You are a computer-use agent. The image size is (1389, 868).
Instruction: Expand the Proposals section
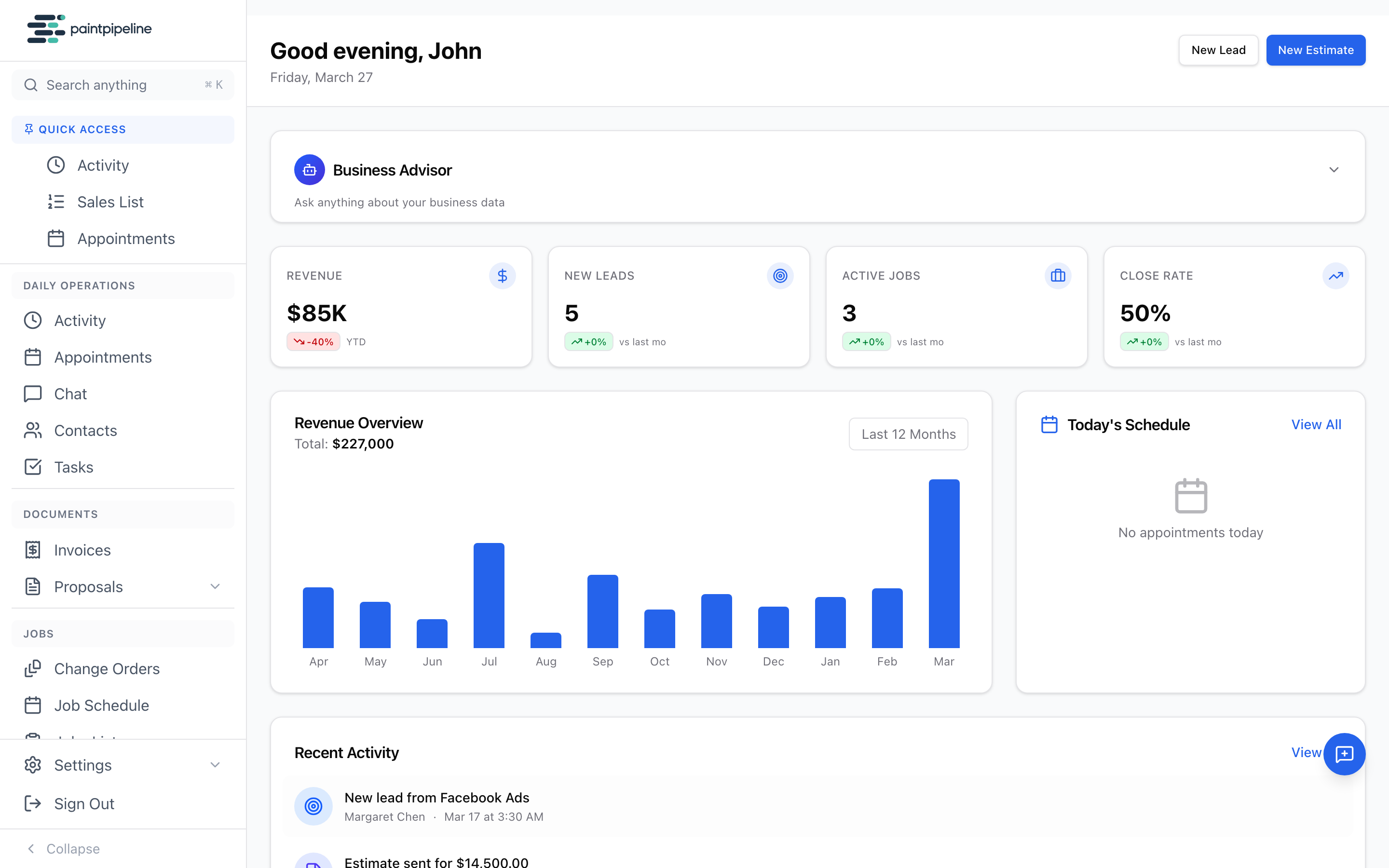click(x=215, y=586)
